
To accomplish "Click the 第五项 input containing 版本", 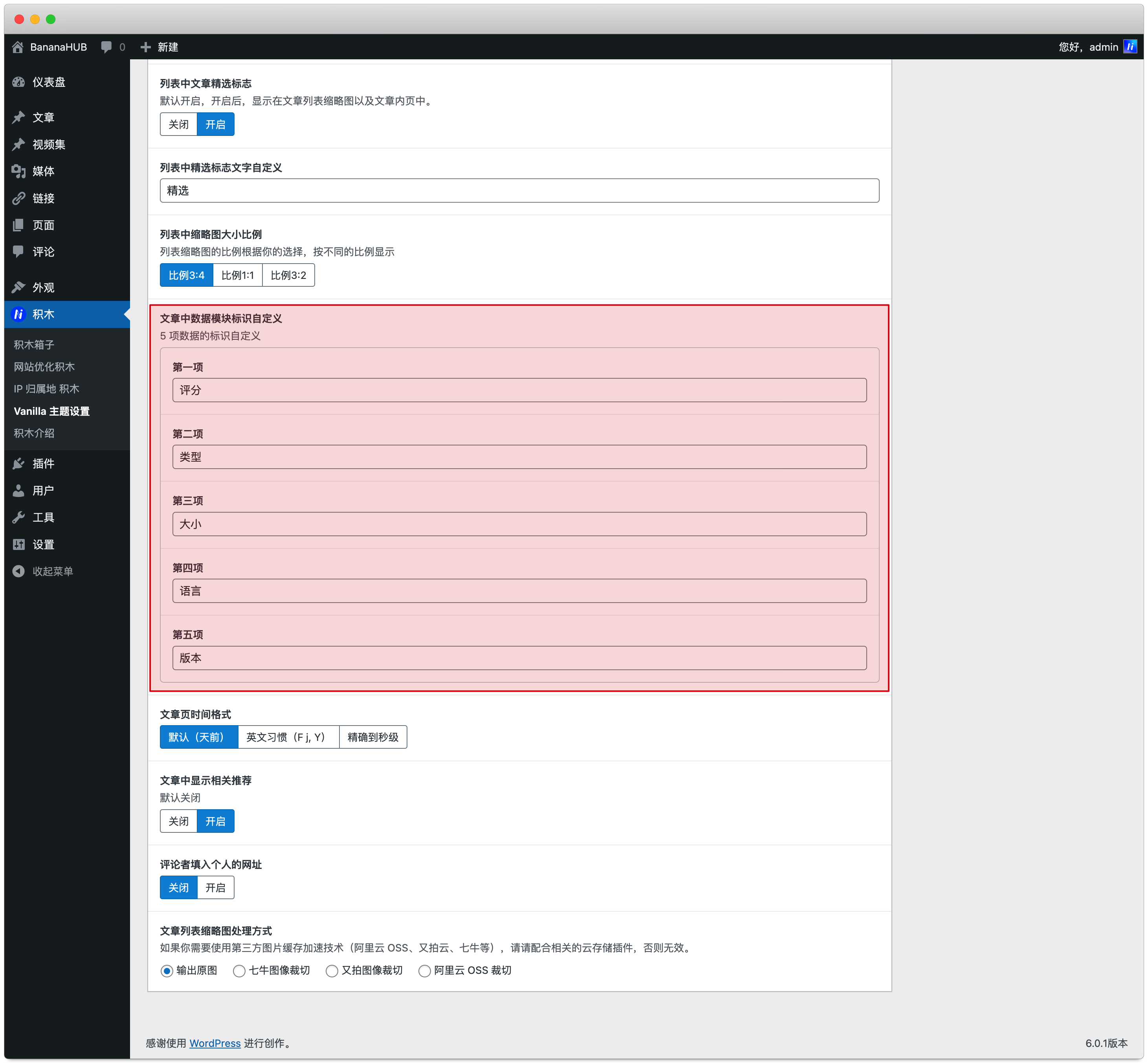I will pos(519,658).
